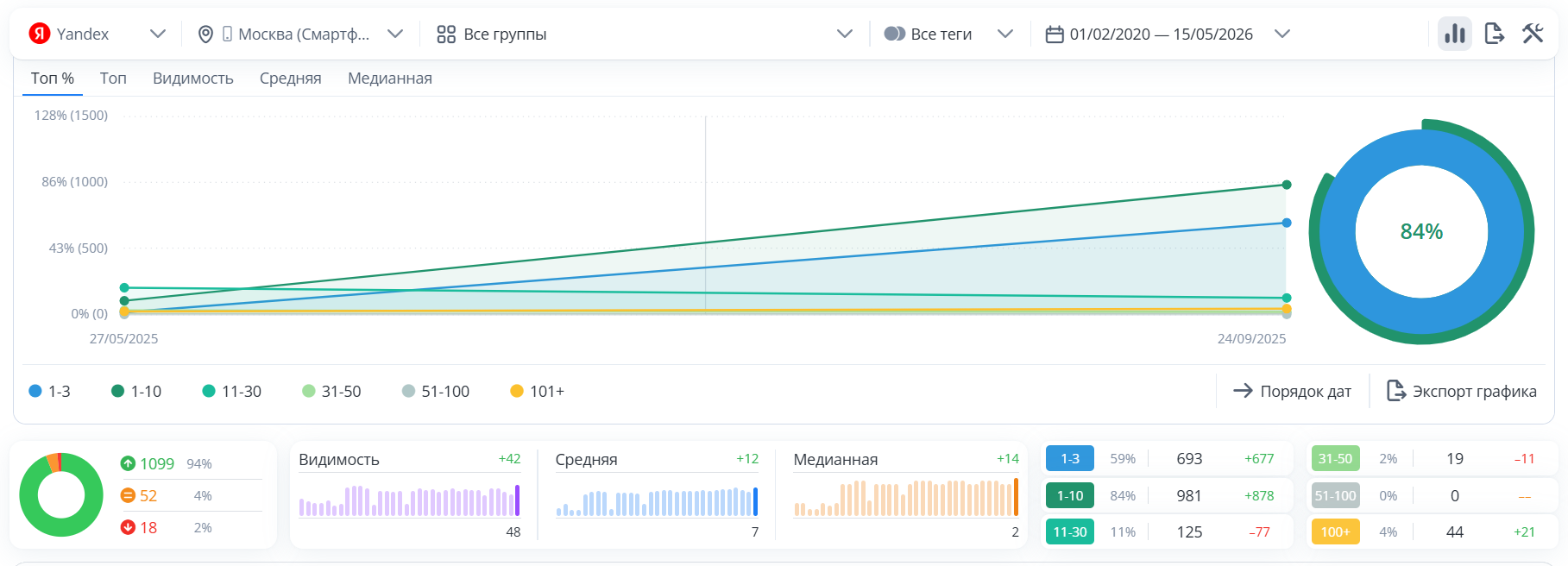Toggle the 11-30 legend series visibility
Image resolution: width=1568 pixels, height=566 pixels.
(x=231, y=391)
